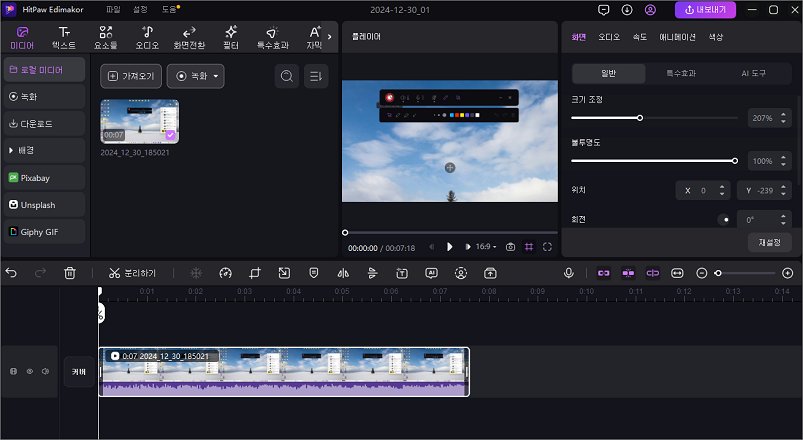Step to previous frame in player
This screenshot has height=440, width=803.
coord(431,247)
